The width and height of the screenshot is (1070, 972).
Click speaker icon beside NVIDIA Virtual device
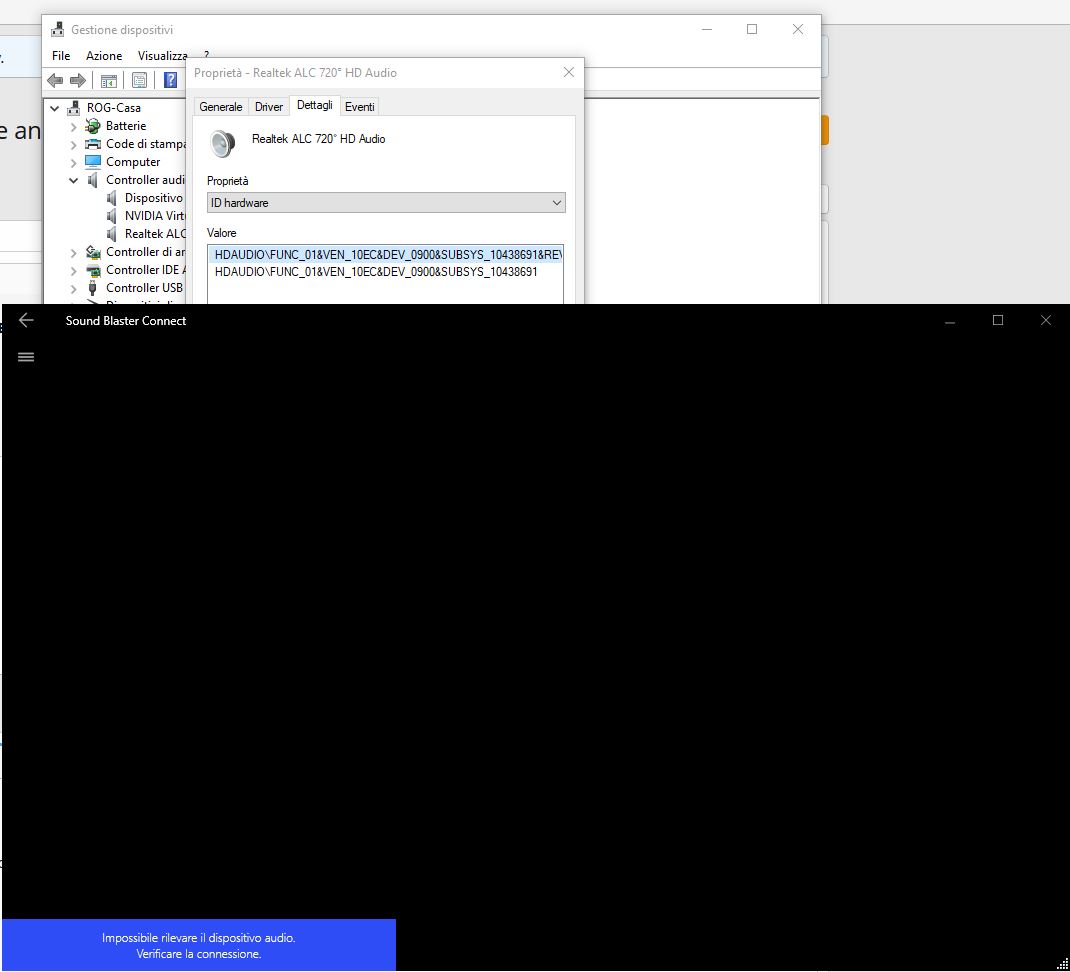click(111, 216)
